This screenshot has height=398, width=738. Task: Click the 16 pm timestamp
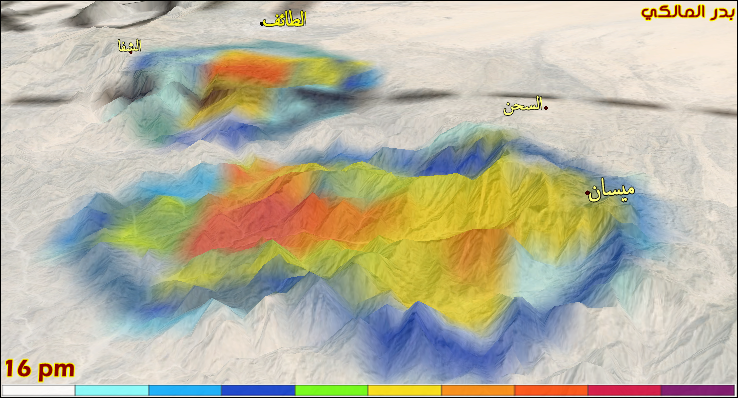40,369
